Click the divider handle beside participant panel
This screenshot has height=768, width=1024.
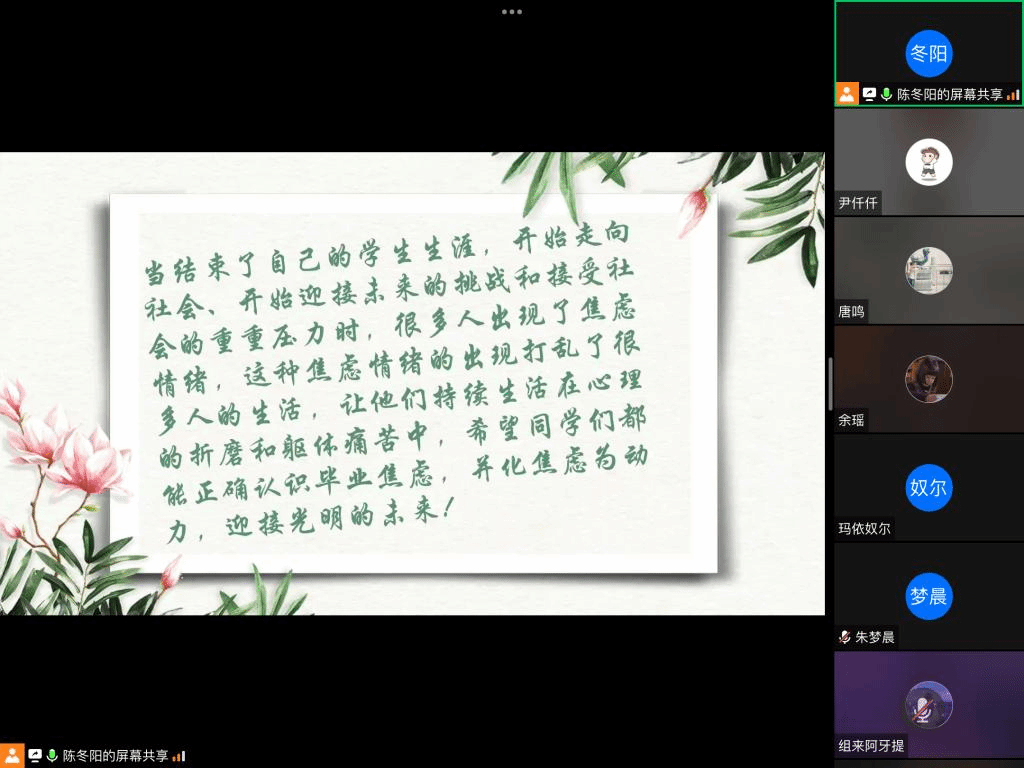[830, 384]
